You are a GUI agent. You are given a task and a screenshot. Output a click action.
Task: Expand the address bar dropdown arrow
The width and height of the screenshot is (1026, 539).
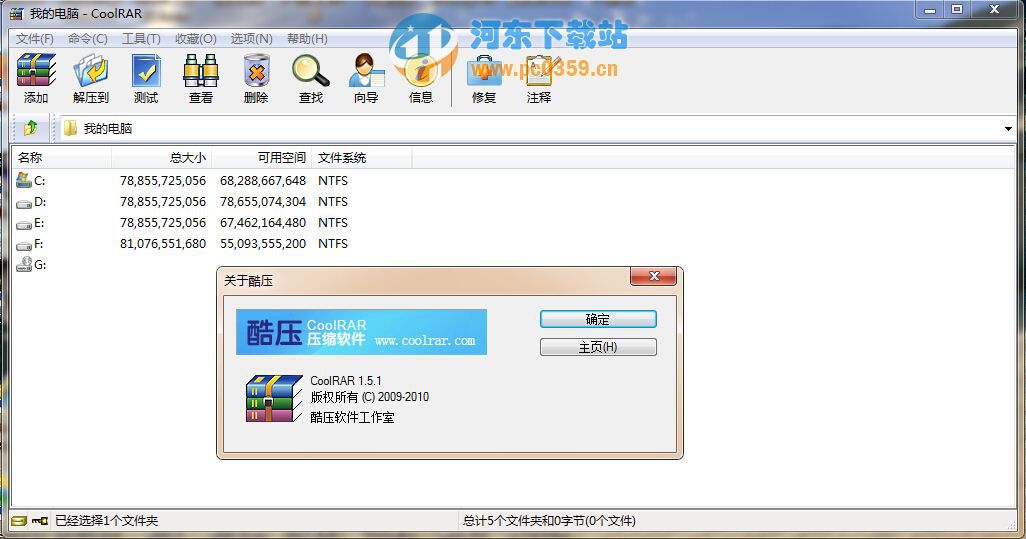1008,129
